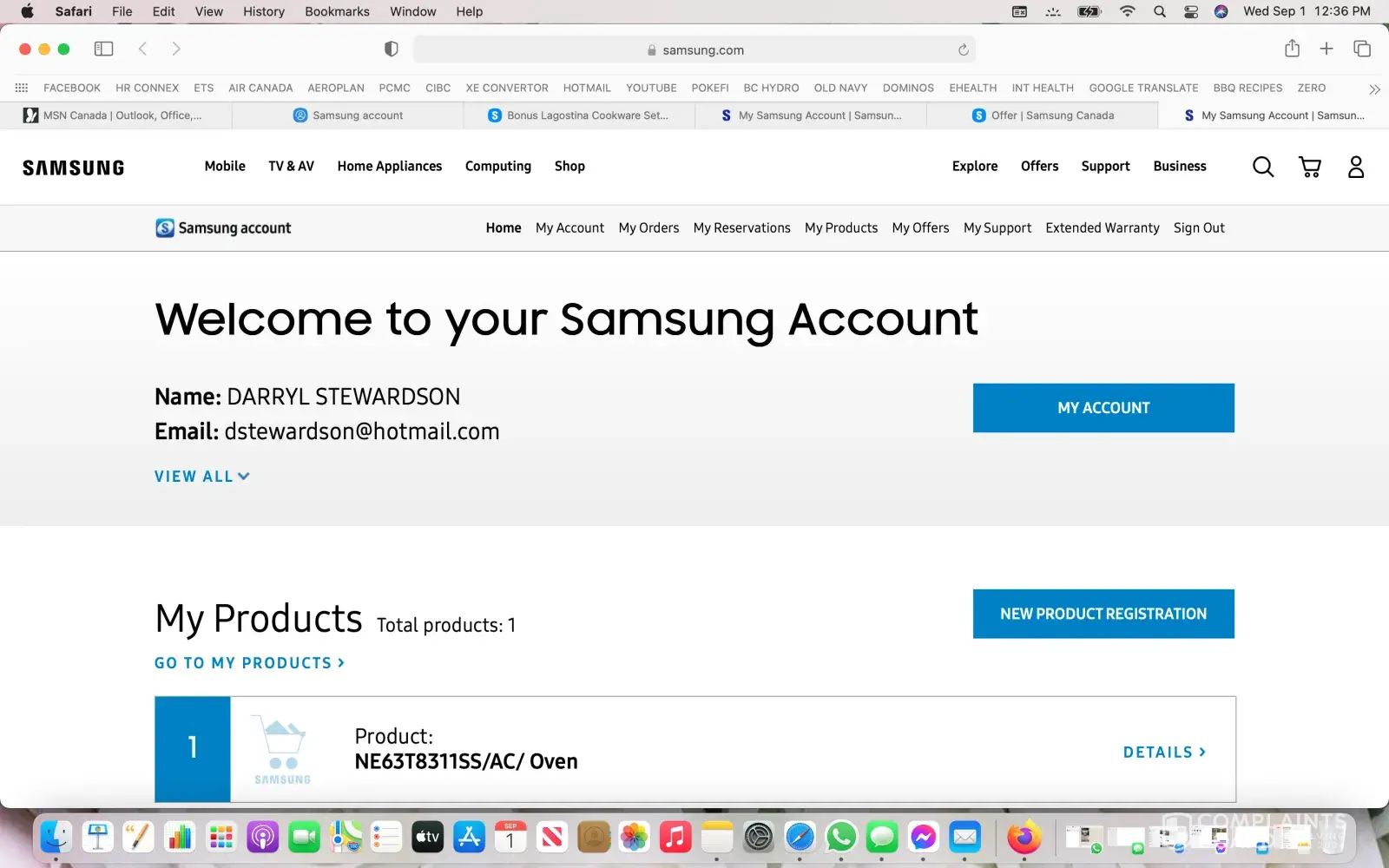Click the user profile icon
This screenshot has width=1389, height=868.
tap(1355, 167)
